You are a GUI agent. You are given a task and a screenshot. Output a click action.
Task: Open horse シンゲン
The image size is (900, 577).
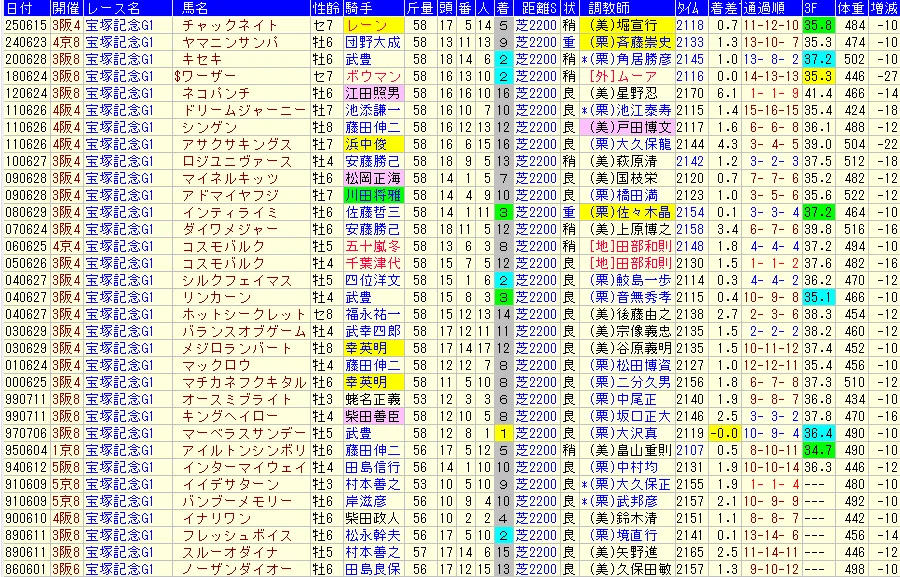click(x=209, y=127)
